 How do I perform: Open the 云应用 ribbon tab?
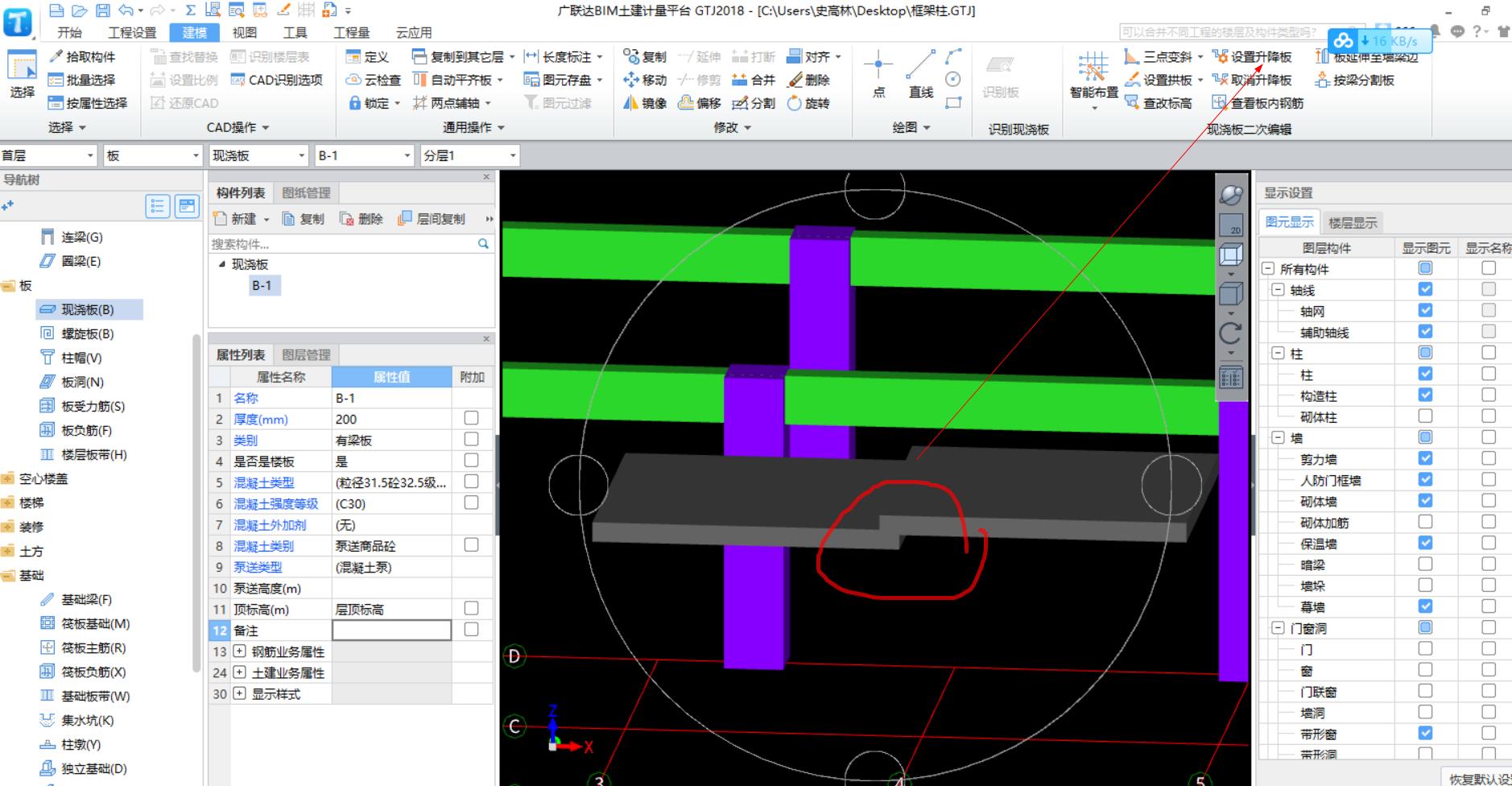[414, 32]
